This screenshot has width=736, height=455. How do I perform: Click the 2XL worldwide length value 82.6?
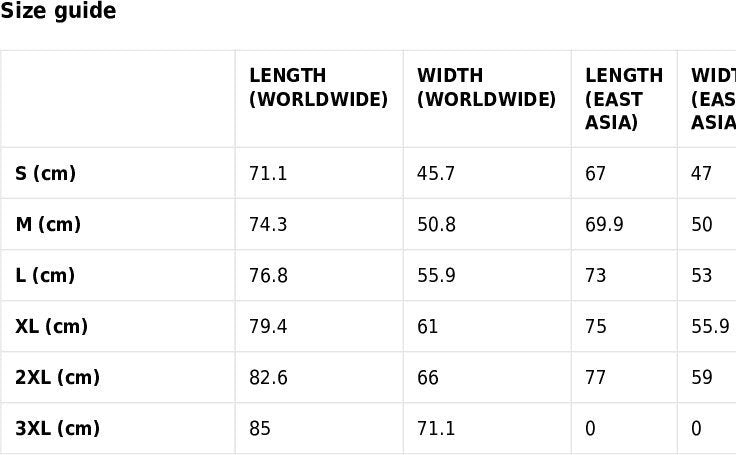(x=268, y=378)
